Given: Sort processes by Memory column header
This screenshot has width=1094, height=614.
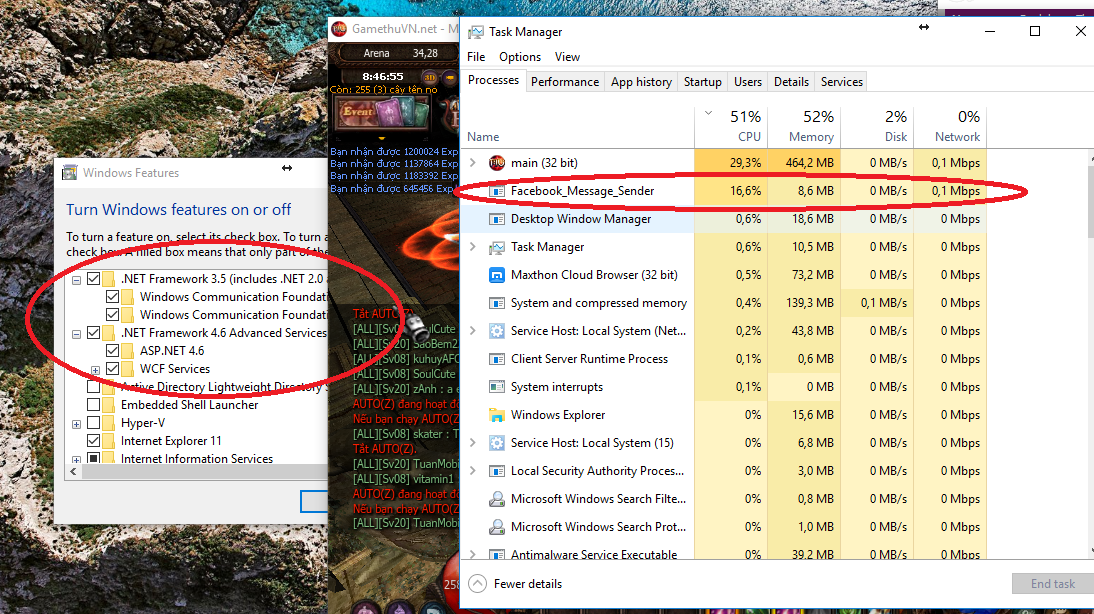Looking at the screenshot, I should pos(804,127).
